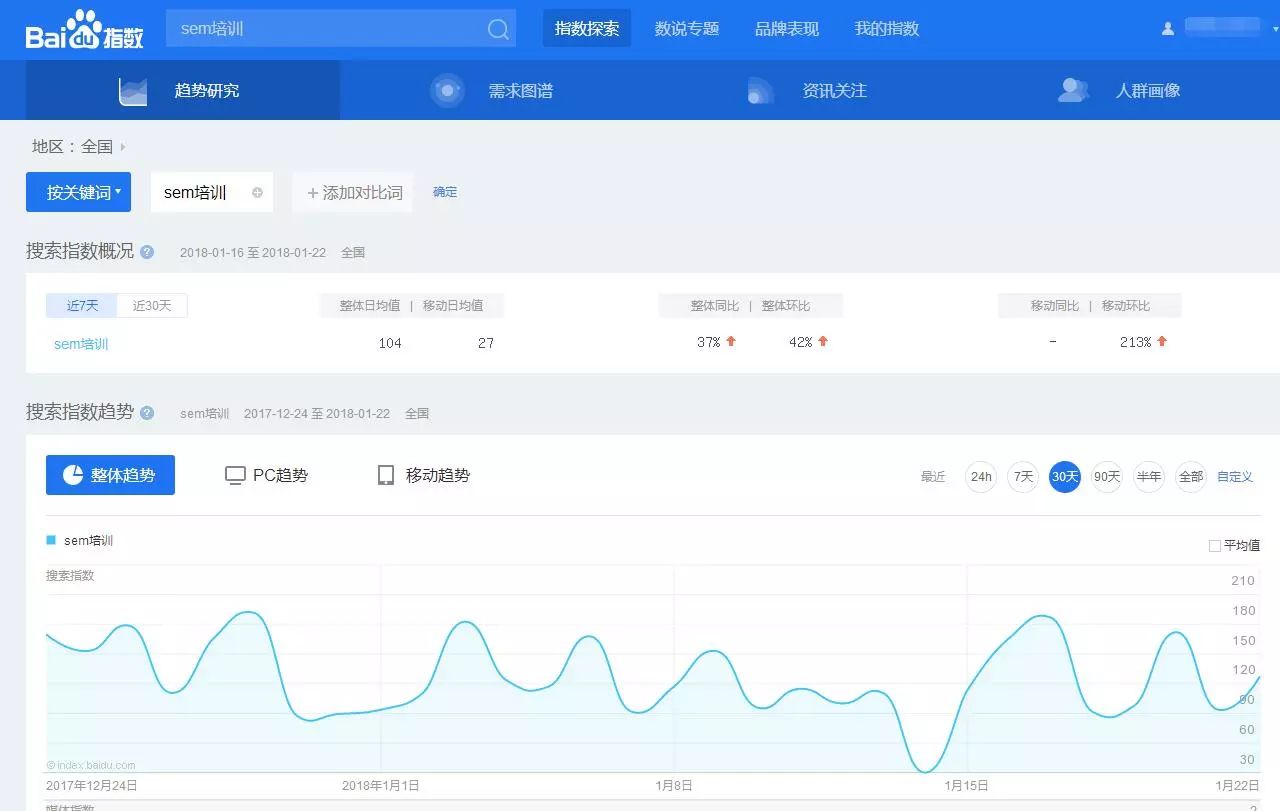Enable the 平均值 checkbox

[1215, 546]
